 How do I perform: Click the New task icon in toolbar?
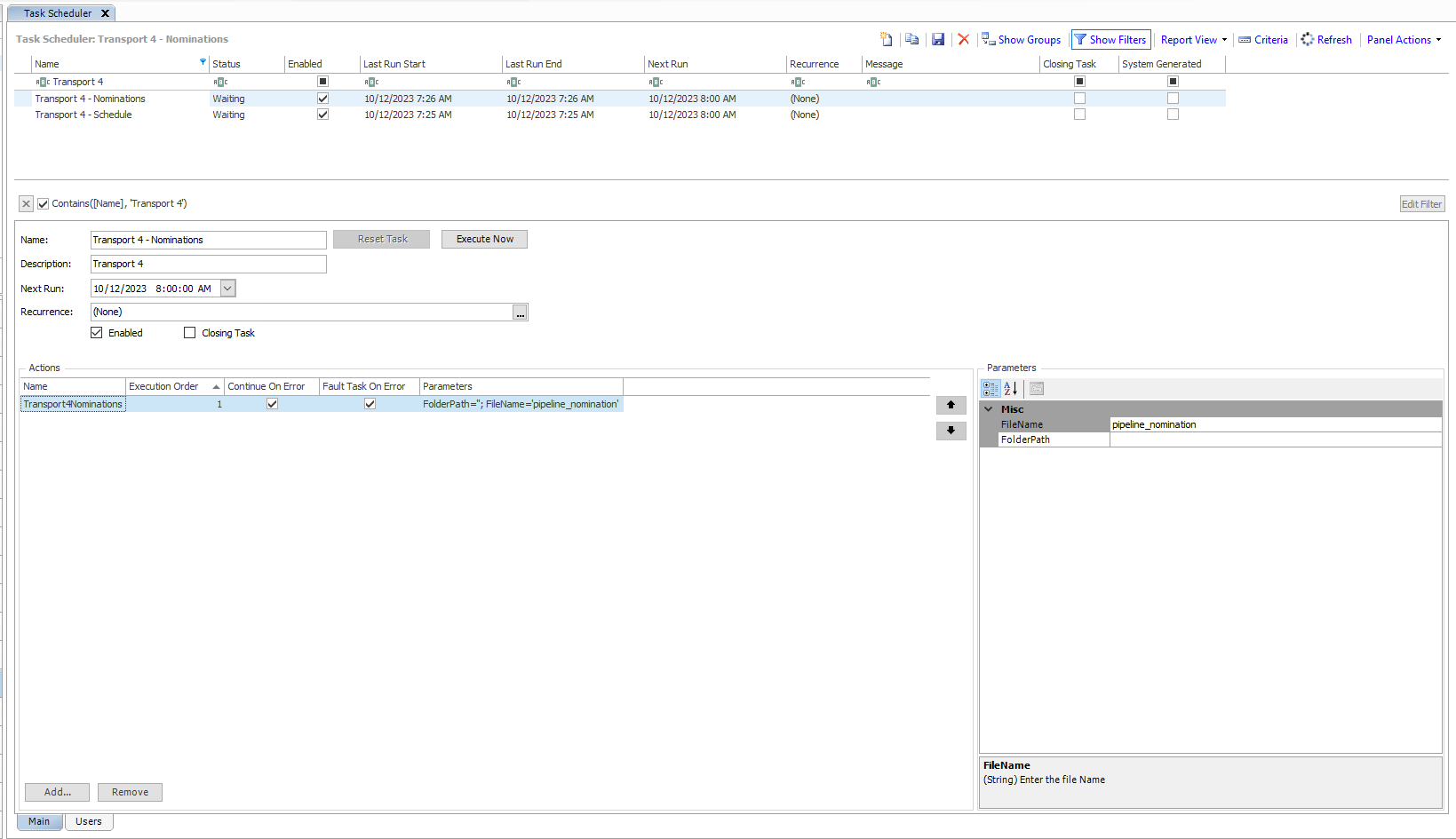point(886,39)
